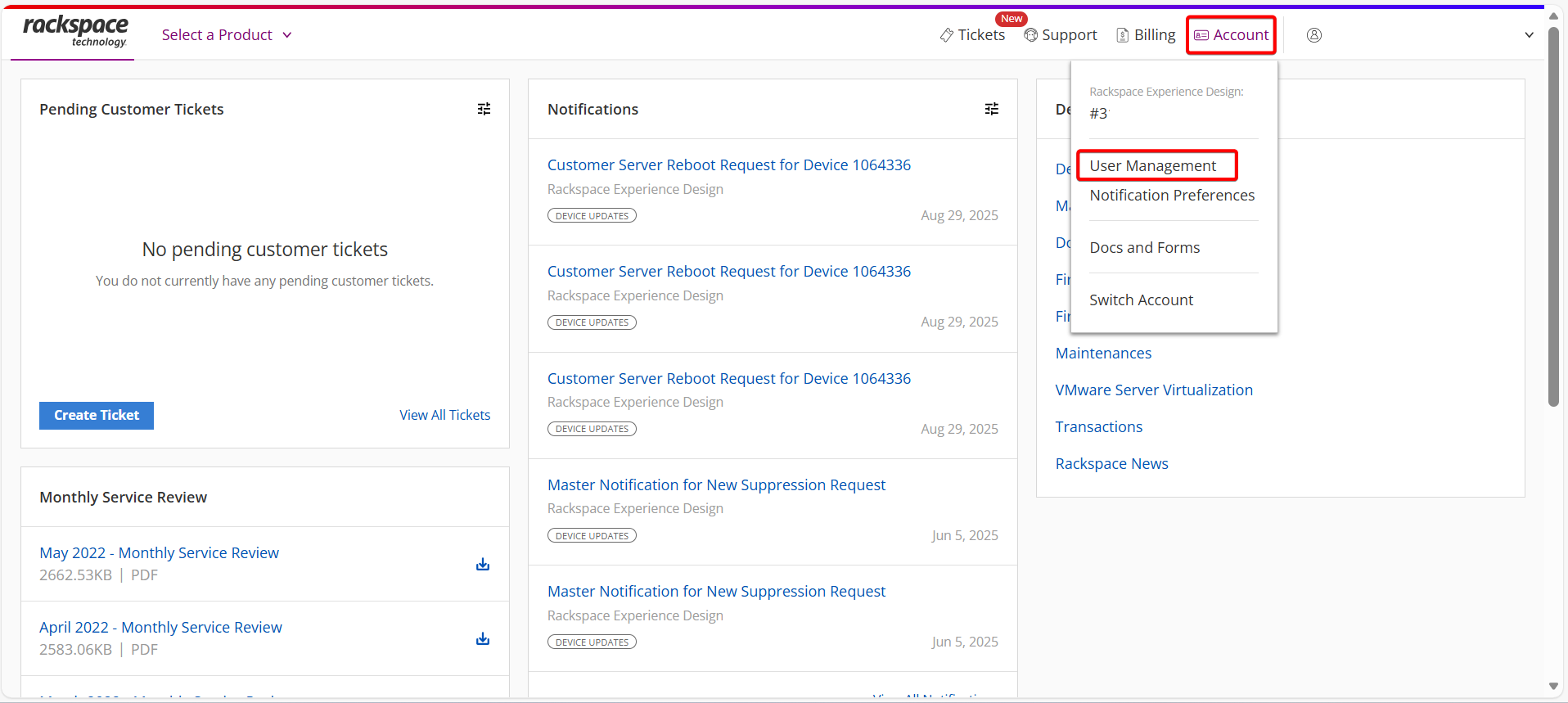Open first Customer Server Reboot Request notification
Viewport: 1568px width, 703px height.
pos(729,165)
